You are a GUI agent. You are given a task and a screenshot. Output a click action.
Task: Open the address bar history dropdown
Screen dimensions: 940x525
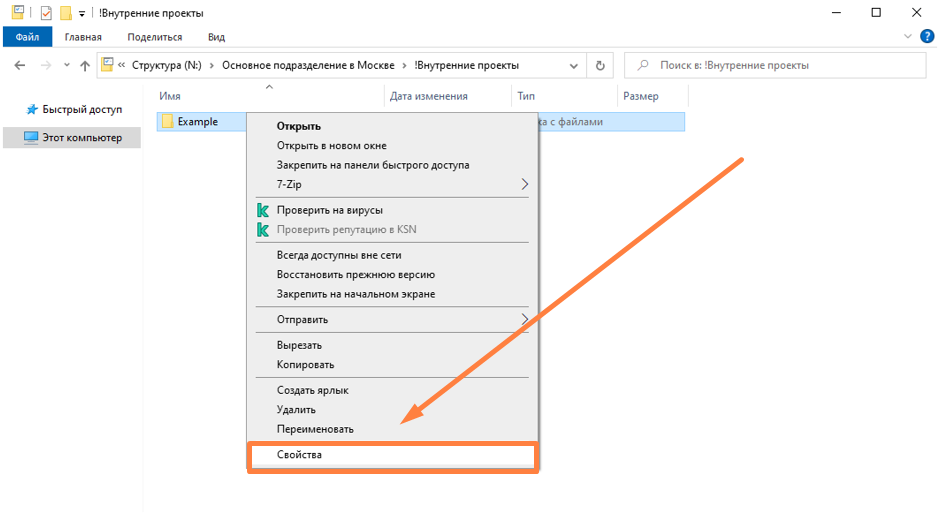[574, 66]
